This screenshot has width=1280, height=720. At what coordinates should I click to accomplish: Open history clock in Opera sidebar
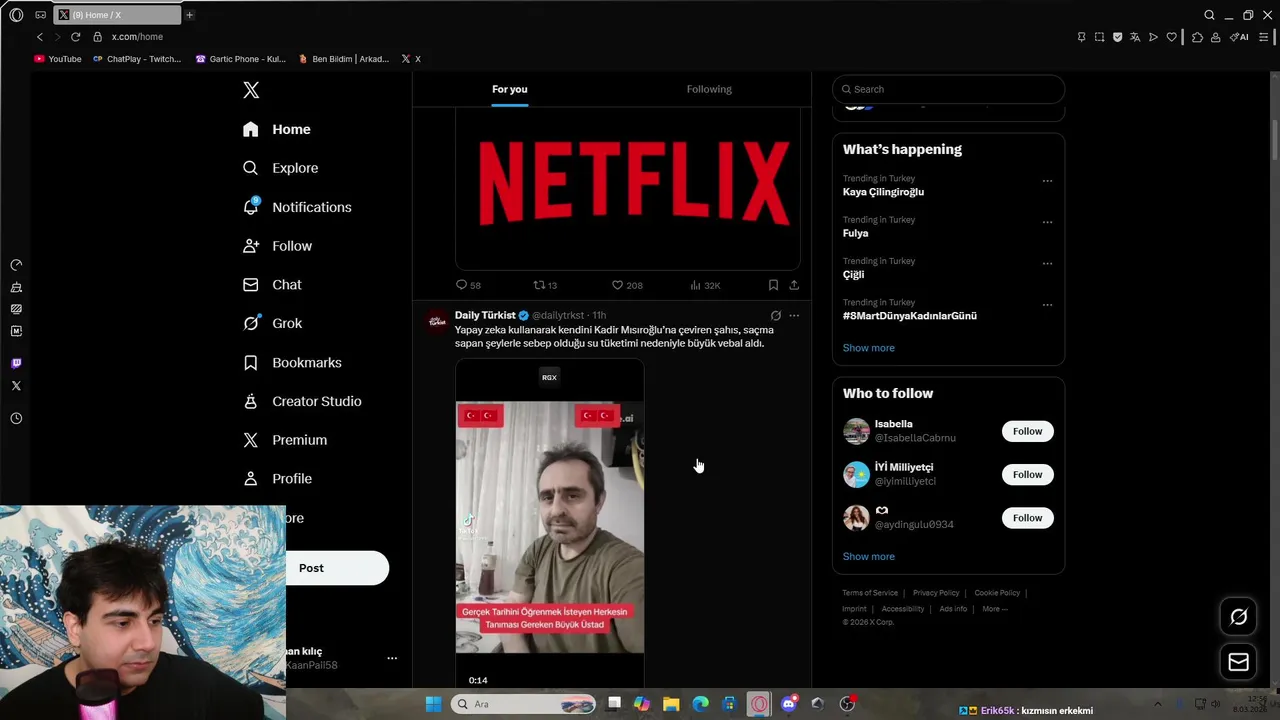pos(16,419)
